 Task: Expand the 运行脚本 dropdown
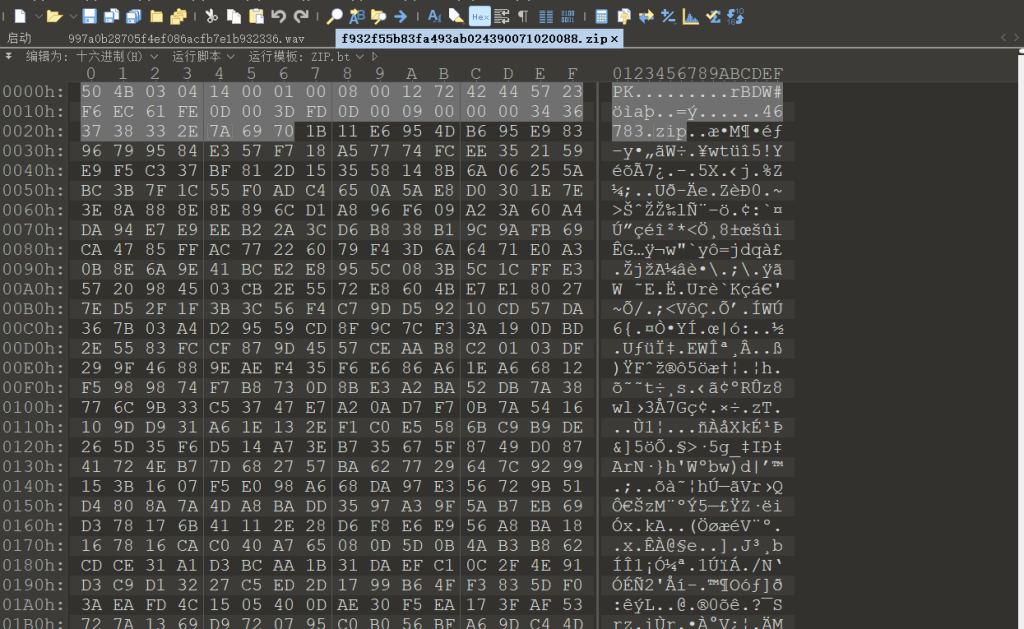point(203,57)
